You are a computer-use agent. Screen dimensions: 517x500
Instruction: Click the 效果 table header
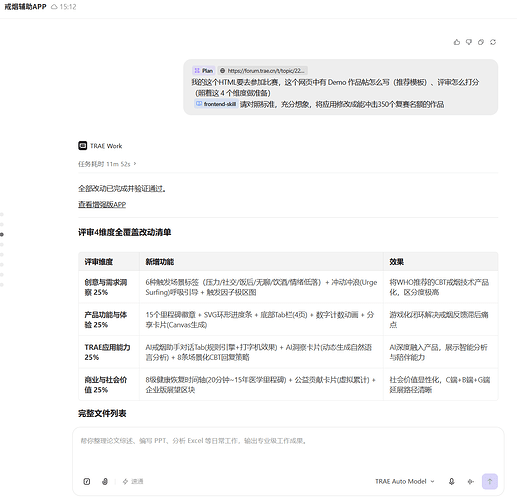tap(441, 262)
